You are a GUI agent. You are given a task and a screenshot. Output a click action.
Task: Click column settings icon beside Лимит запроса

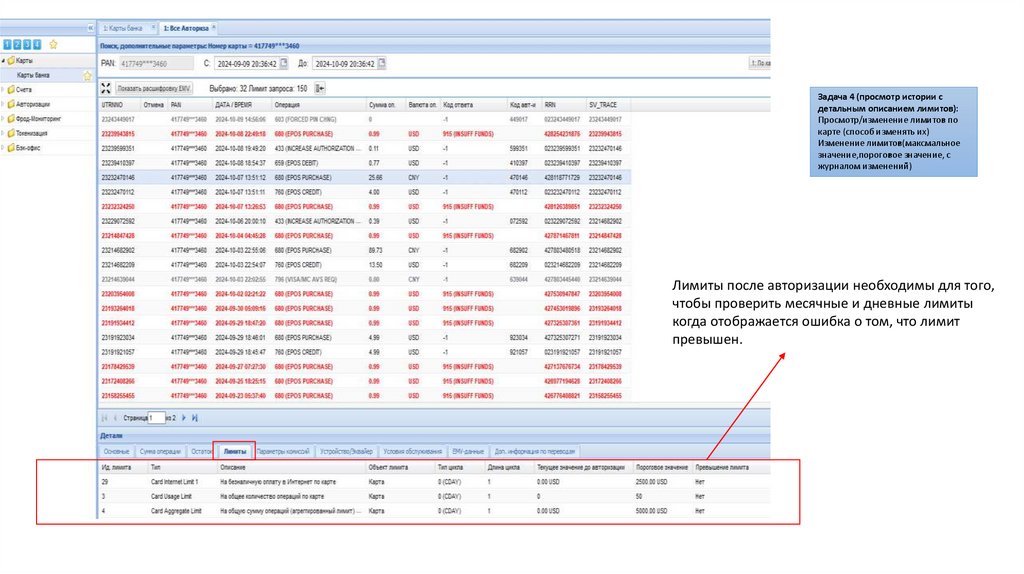coord(319,88)
